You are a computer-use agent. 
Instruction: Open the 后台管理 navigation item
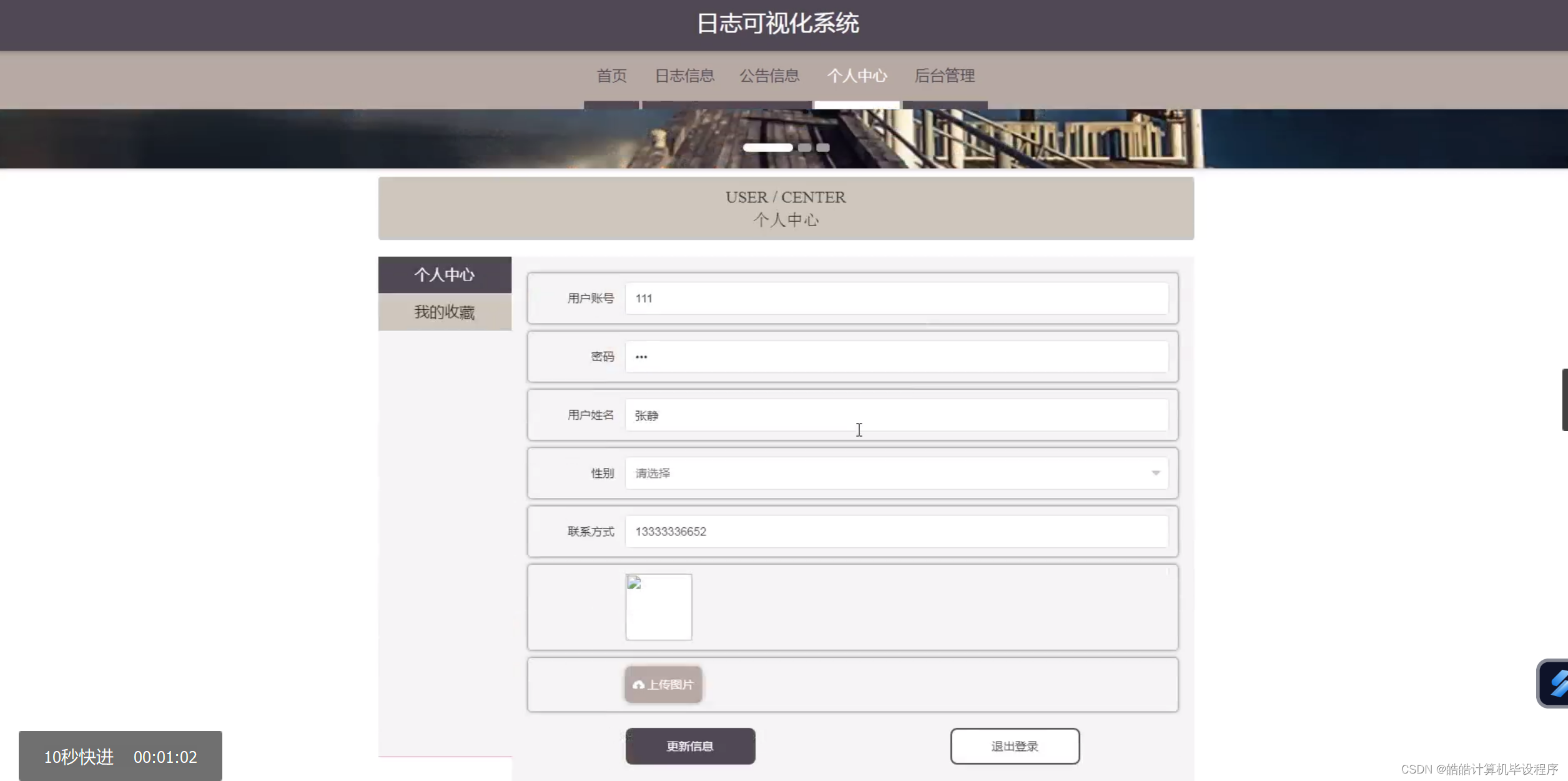click(944, 76)
